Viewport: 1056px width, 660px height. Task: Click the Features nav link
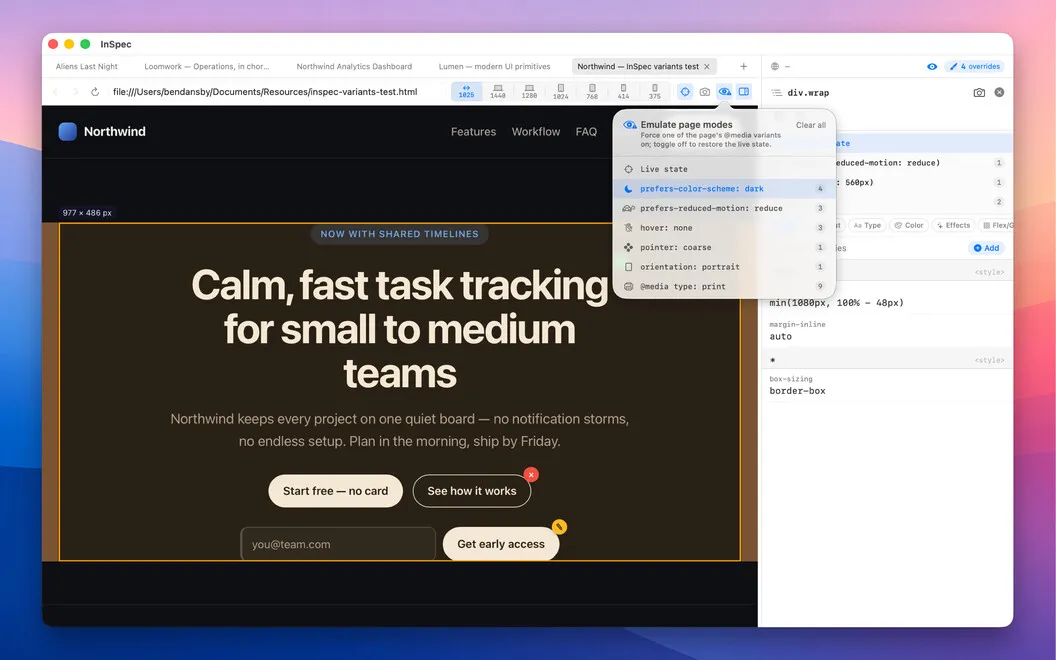(473, 132)
